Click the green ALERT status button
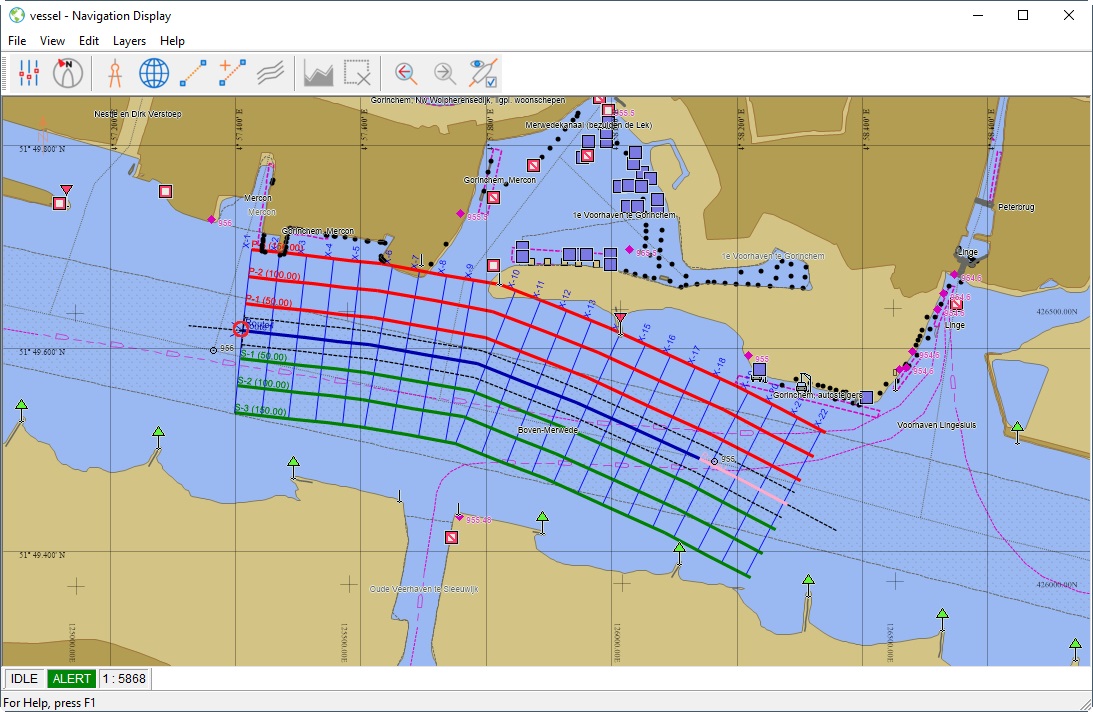The image size is (1093, 712). 71,679
